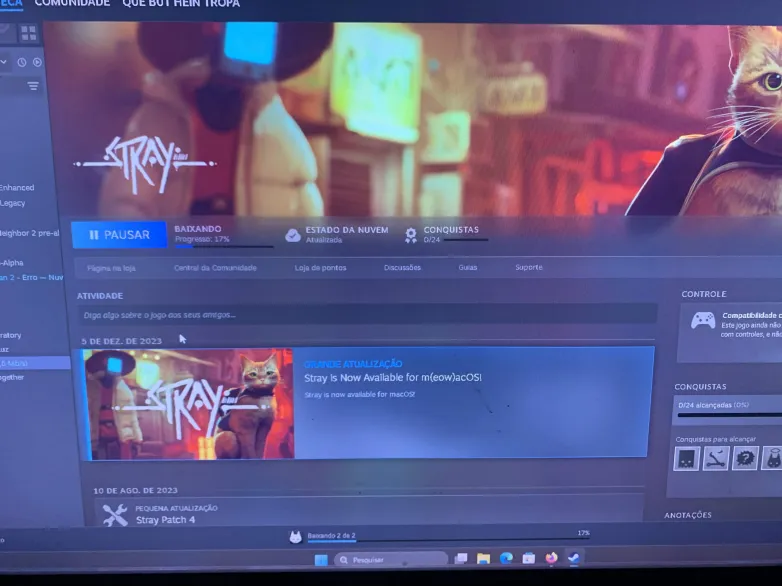Image resolution: width=782 pixels, height=586 pixels.
Task: Click the Windows taskbar Pesquisar search box
Action: 391,560
